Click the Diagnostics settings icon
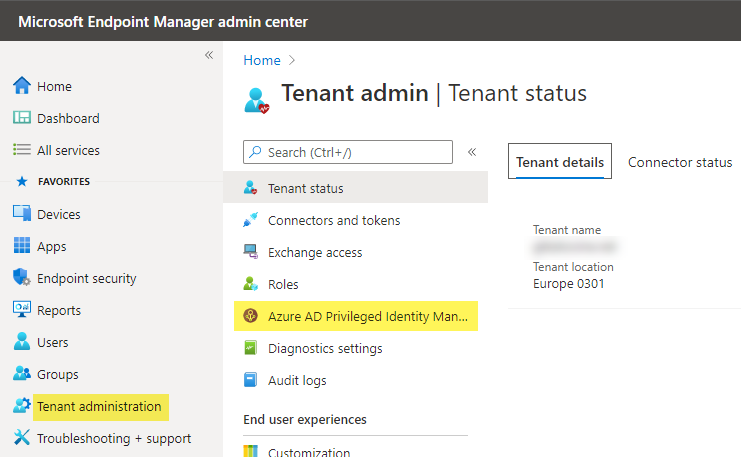Viewport: 741px width, 457px height. pyautogui.click(x=250, y=348)
